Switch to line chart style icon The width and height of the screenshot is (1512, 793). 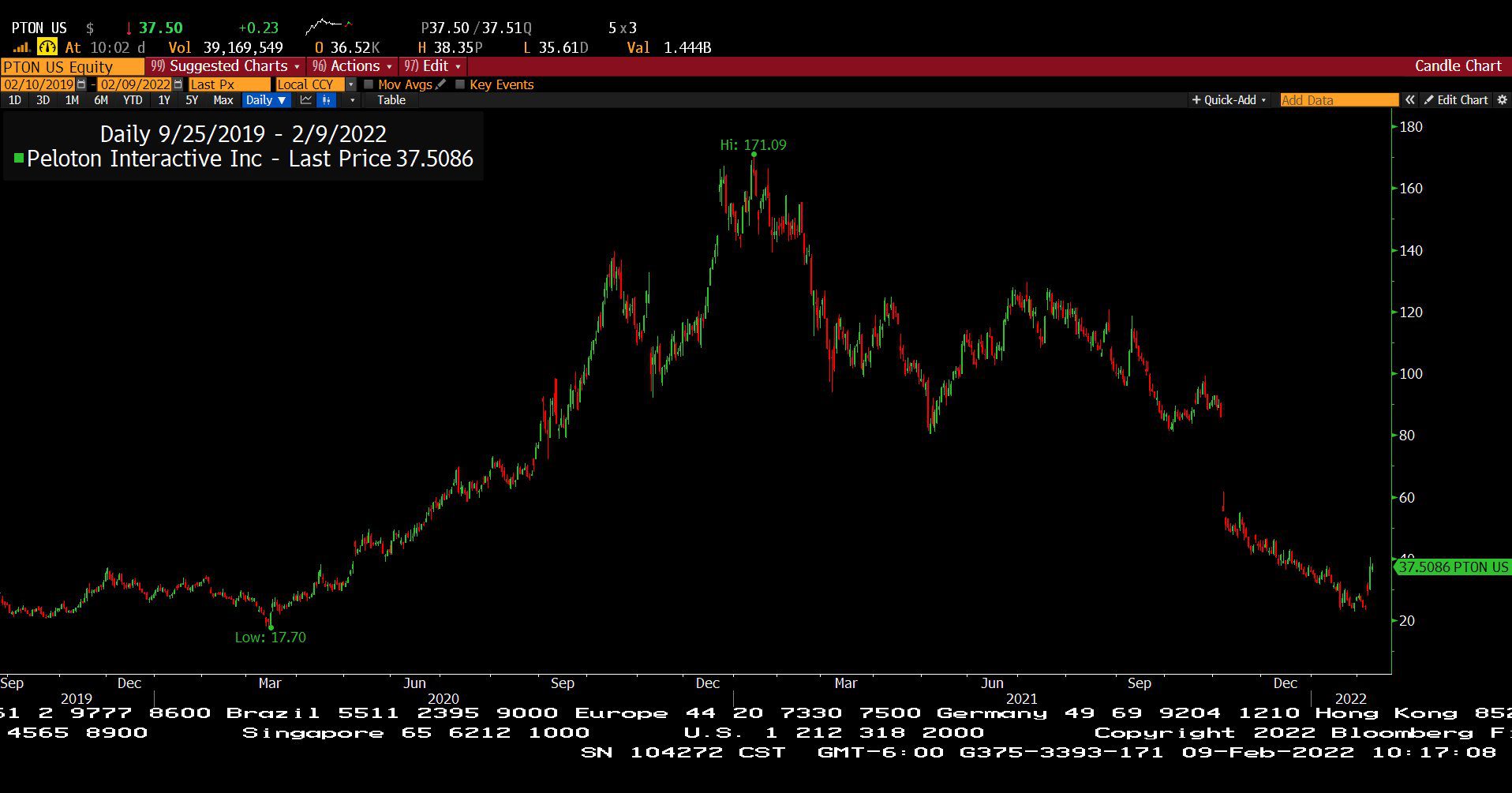[x=305, y=100]
